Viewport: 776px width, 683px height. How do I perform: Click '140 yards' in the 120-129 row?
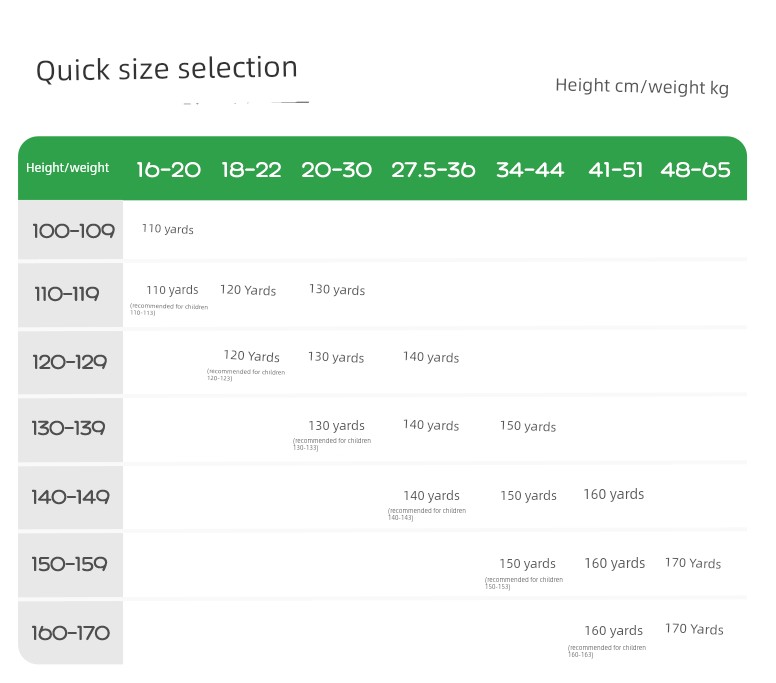(x=431, y=357)
